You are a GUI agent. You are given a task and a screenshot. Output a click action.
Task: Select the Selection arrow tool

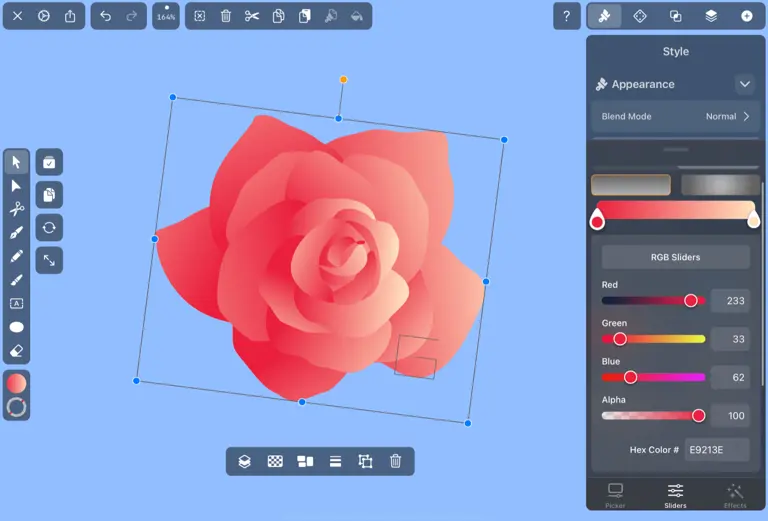(x=16, y=162)
